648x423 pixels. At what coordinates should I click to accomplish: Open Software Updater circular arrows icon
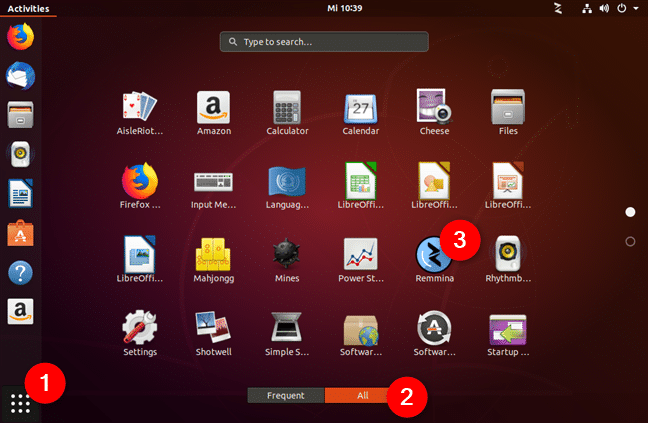click(434, 334)
